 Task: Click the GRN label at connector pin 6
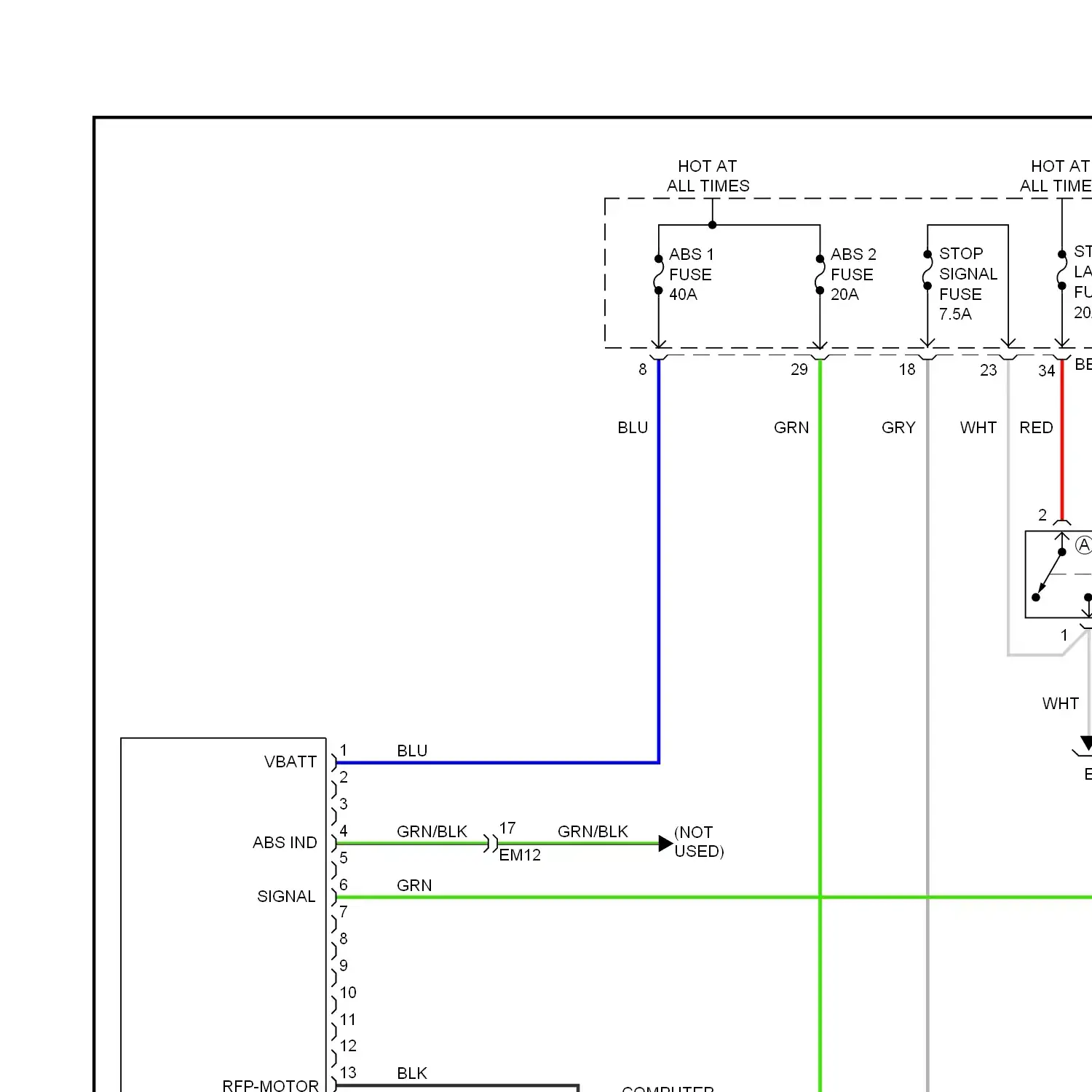414,886
